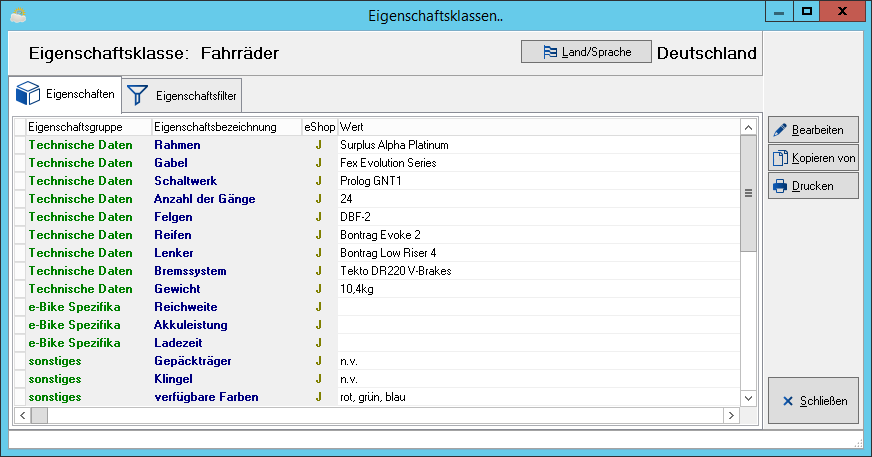
Task: Click the empty Wert cell for Akkuleistung
Action: [x=539, y=325]
